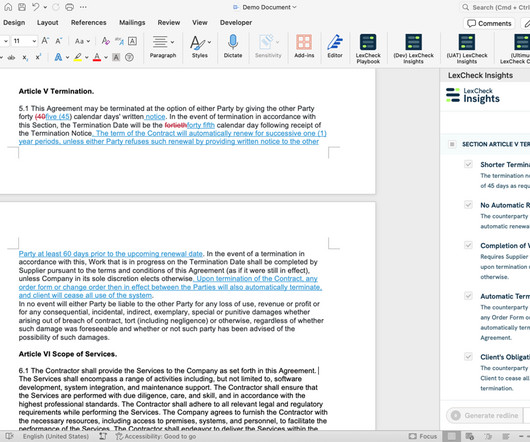The image size is (530, 442).
Task: Toggle the No Automatic Renewal insight checkbox
Action: pyautogui.click(x=468, y=205)
